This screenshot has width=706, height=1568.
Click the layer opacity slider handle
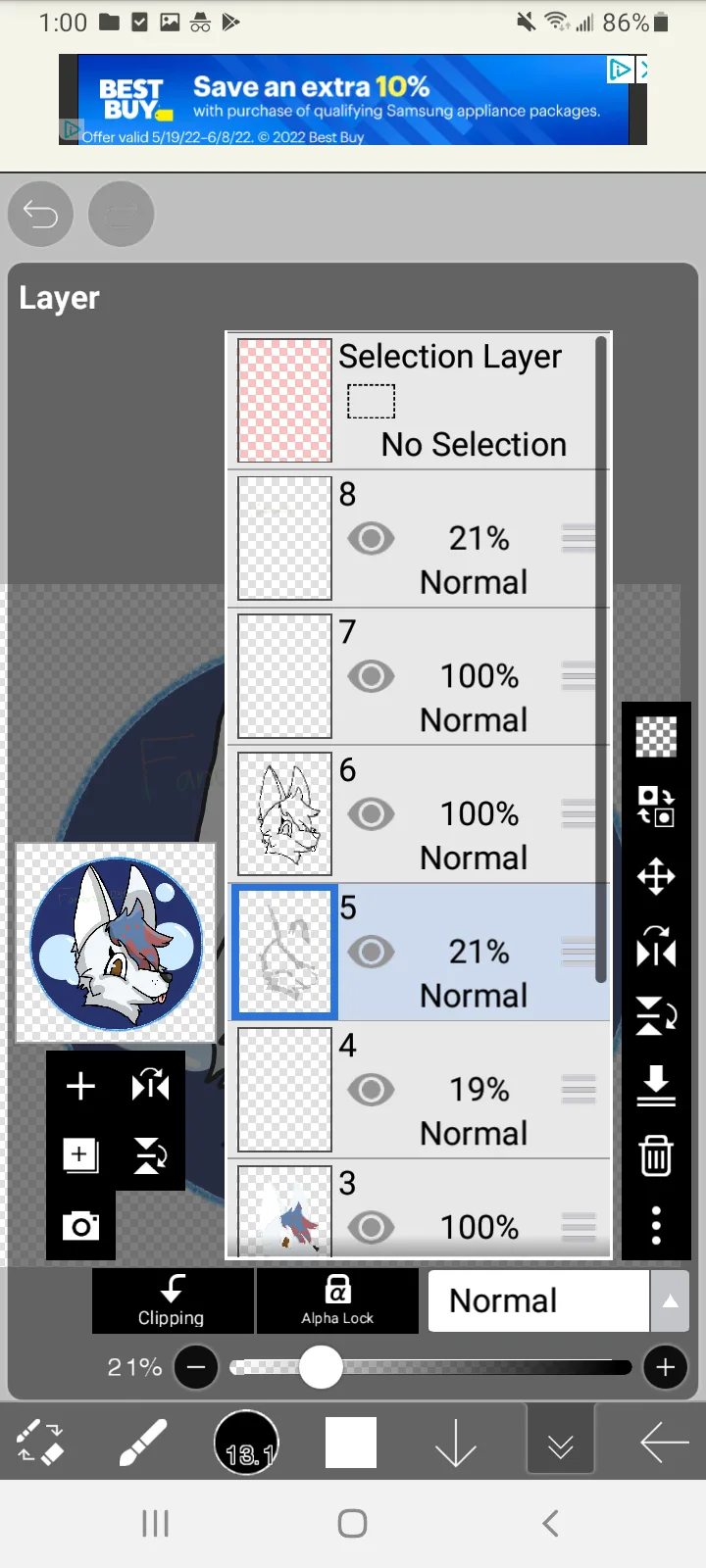pos(321,1367)
